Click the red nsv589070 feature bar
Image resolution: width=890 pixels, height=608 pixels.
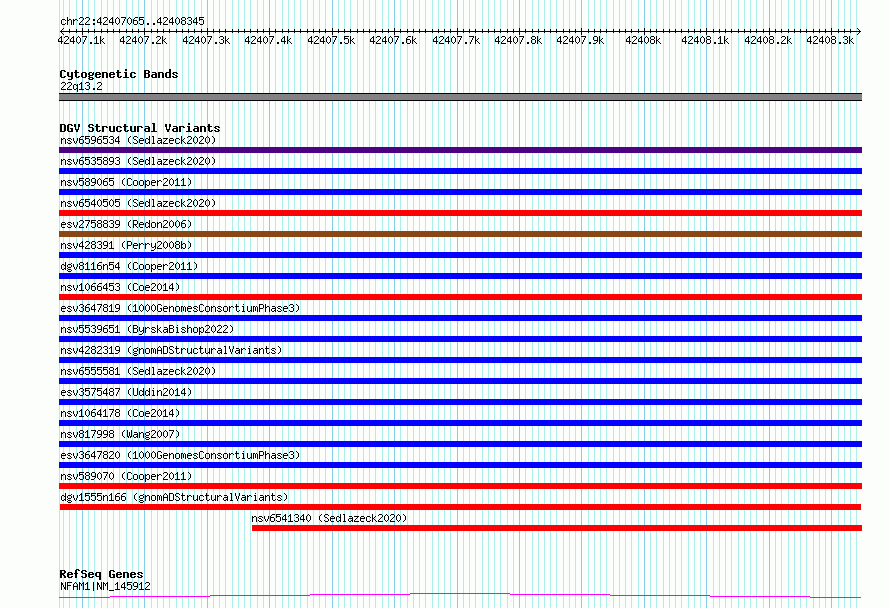pyautogui.click(x=460, y=486)
